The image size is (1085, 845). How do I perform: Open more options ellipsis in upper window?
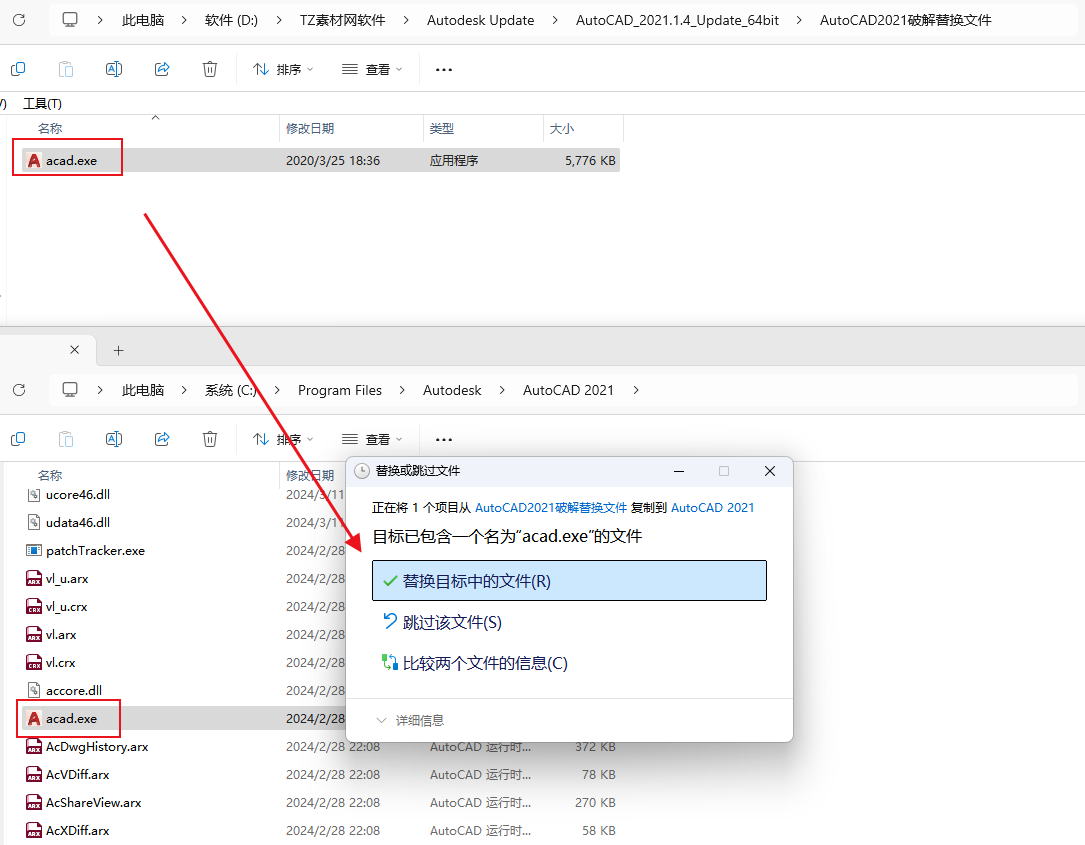pyautogui.click(x=444, y=69)
